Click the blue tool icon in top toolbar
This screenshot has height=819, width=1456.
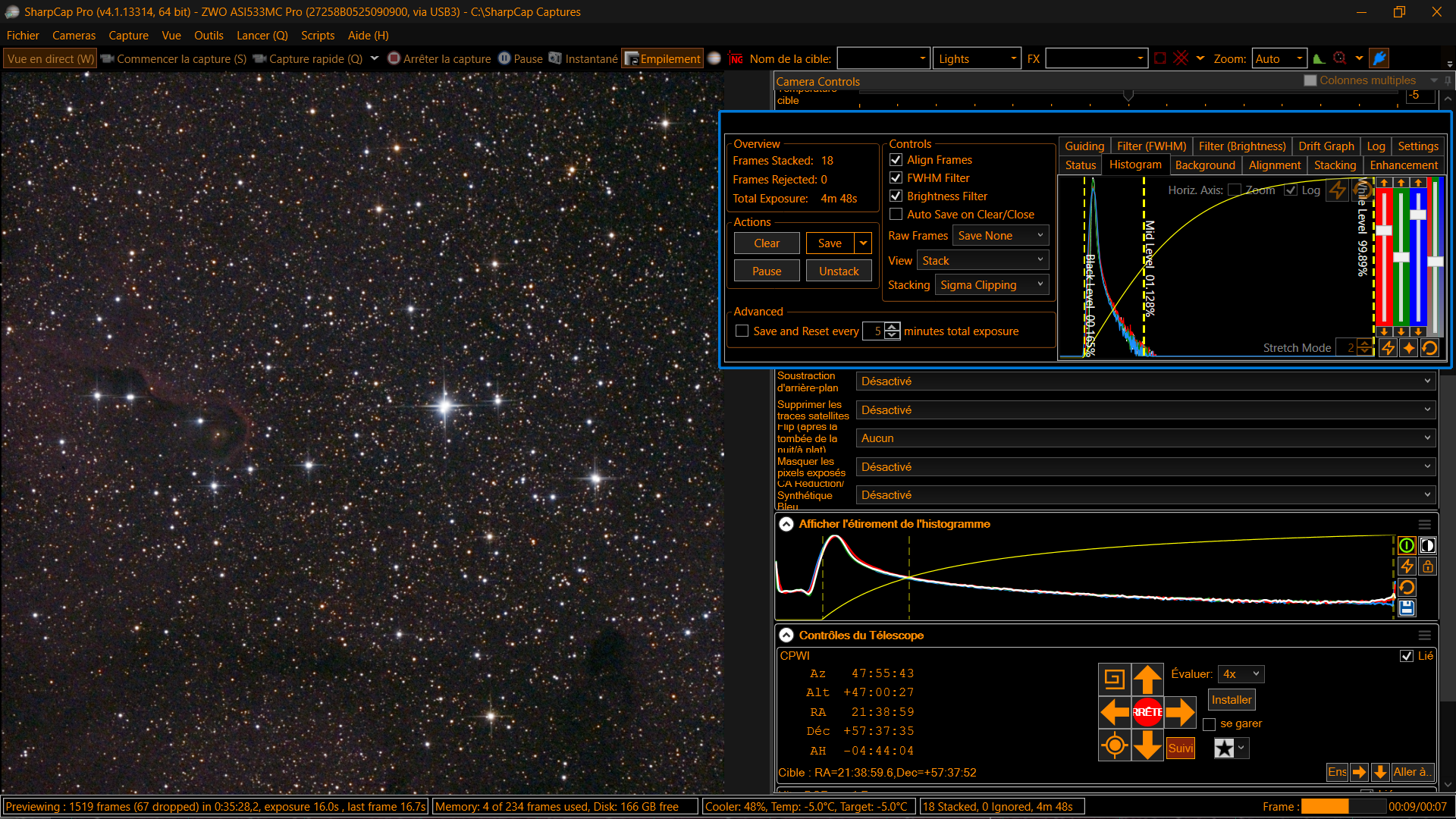click(1379, 58)
